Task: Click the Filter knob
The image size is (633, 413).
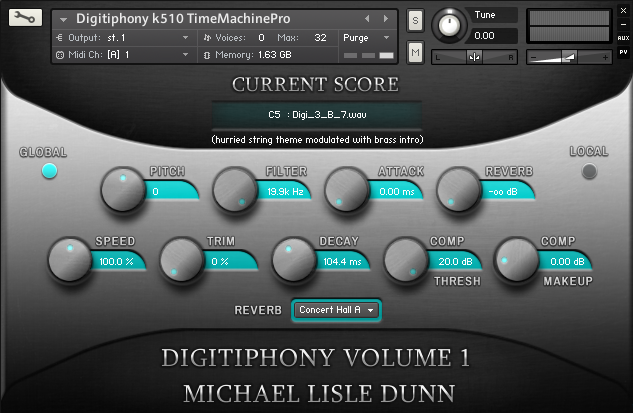Action: point(235,190)
